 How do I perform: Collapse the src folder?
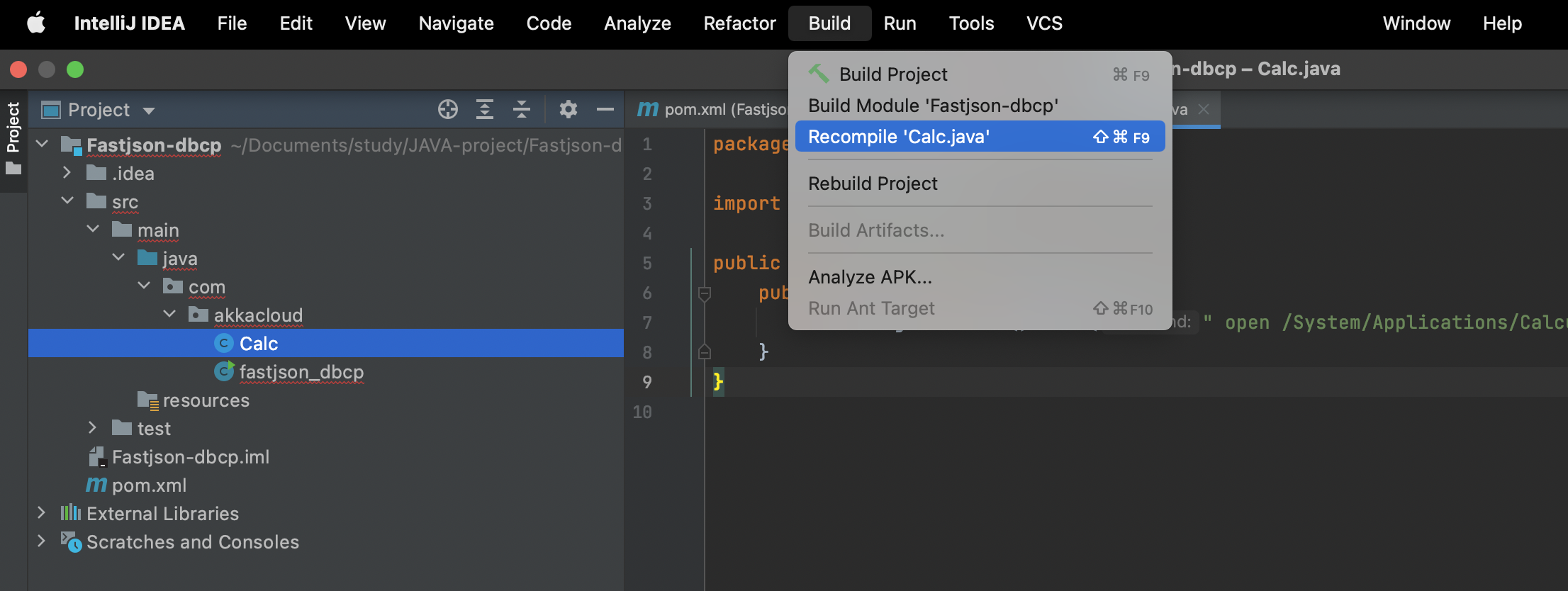[67, 201]
